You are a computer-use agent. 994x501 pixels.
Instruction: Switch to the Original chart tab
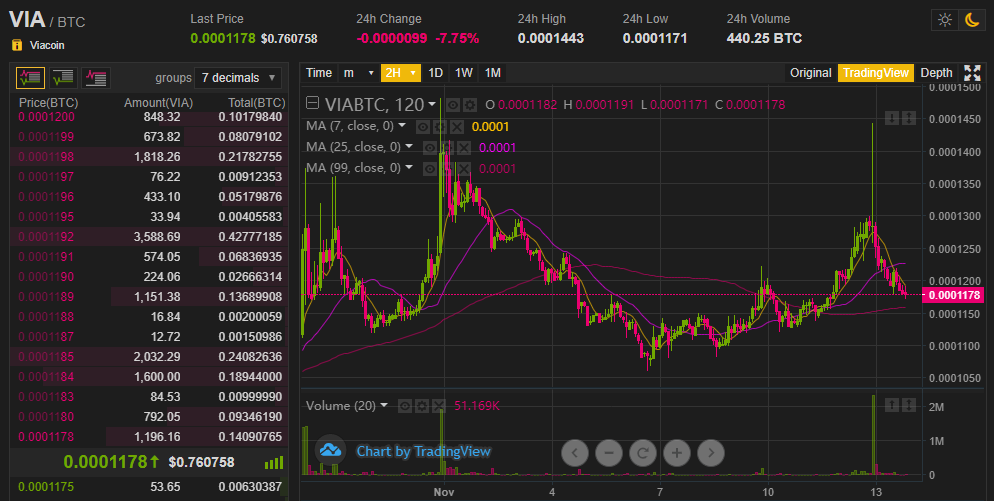click(810, 73)
